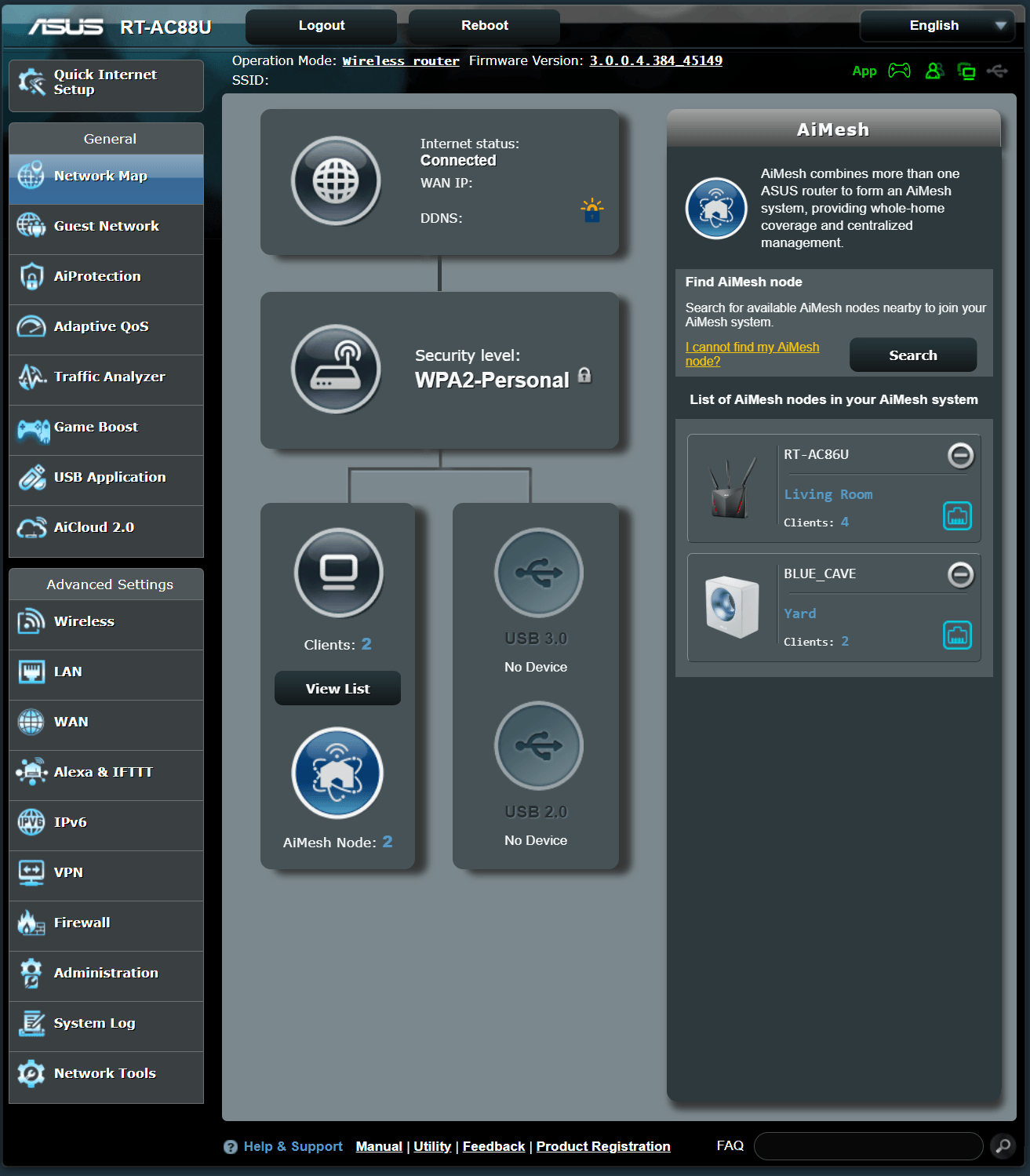
Task: Open Firewall settings
Action: pyautogui.click(x=106, y=926)
